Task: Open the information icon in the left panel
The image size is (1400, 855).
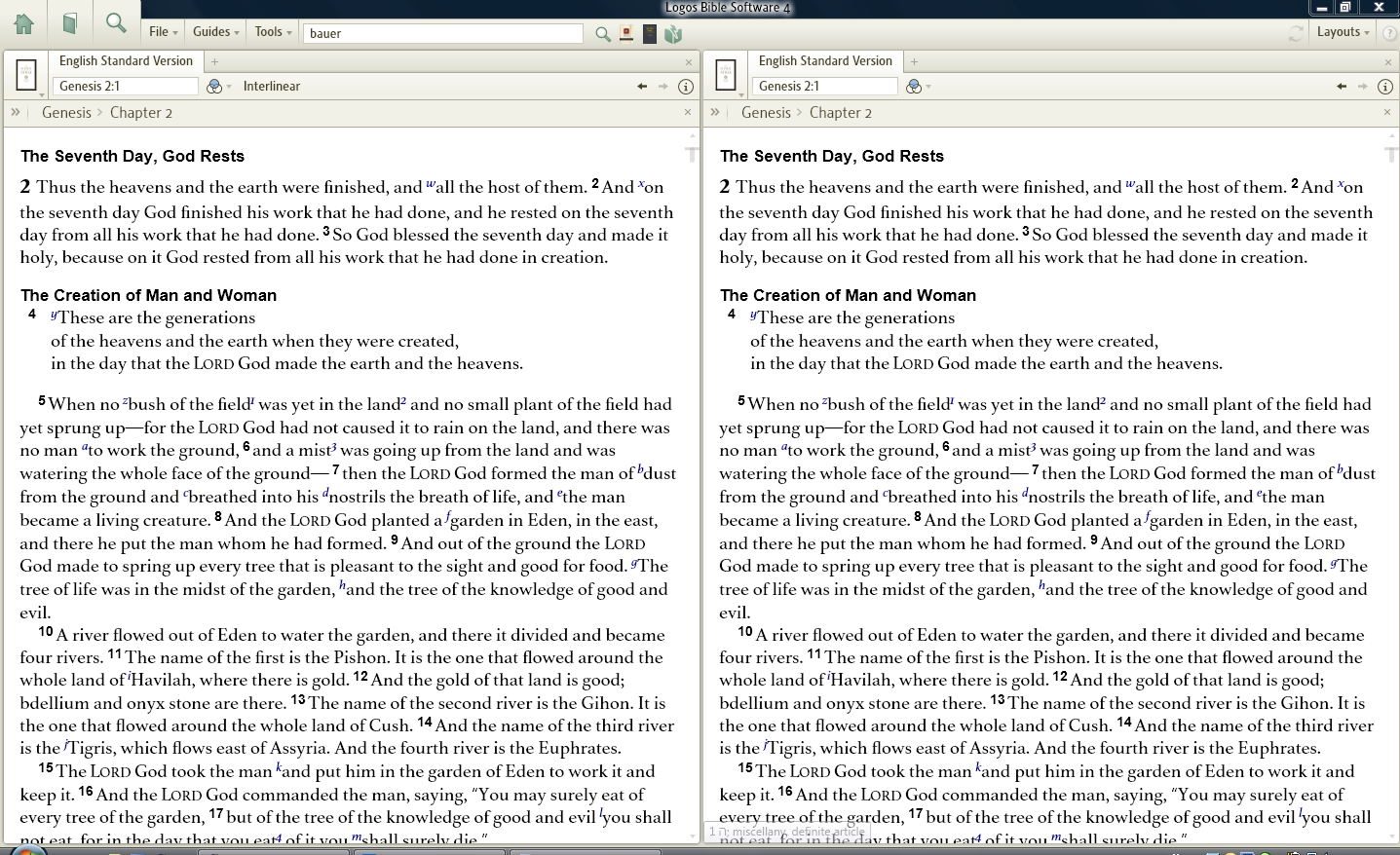Action: click(686, 86)
